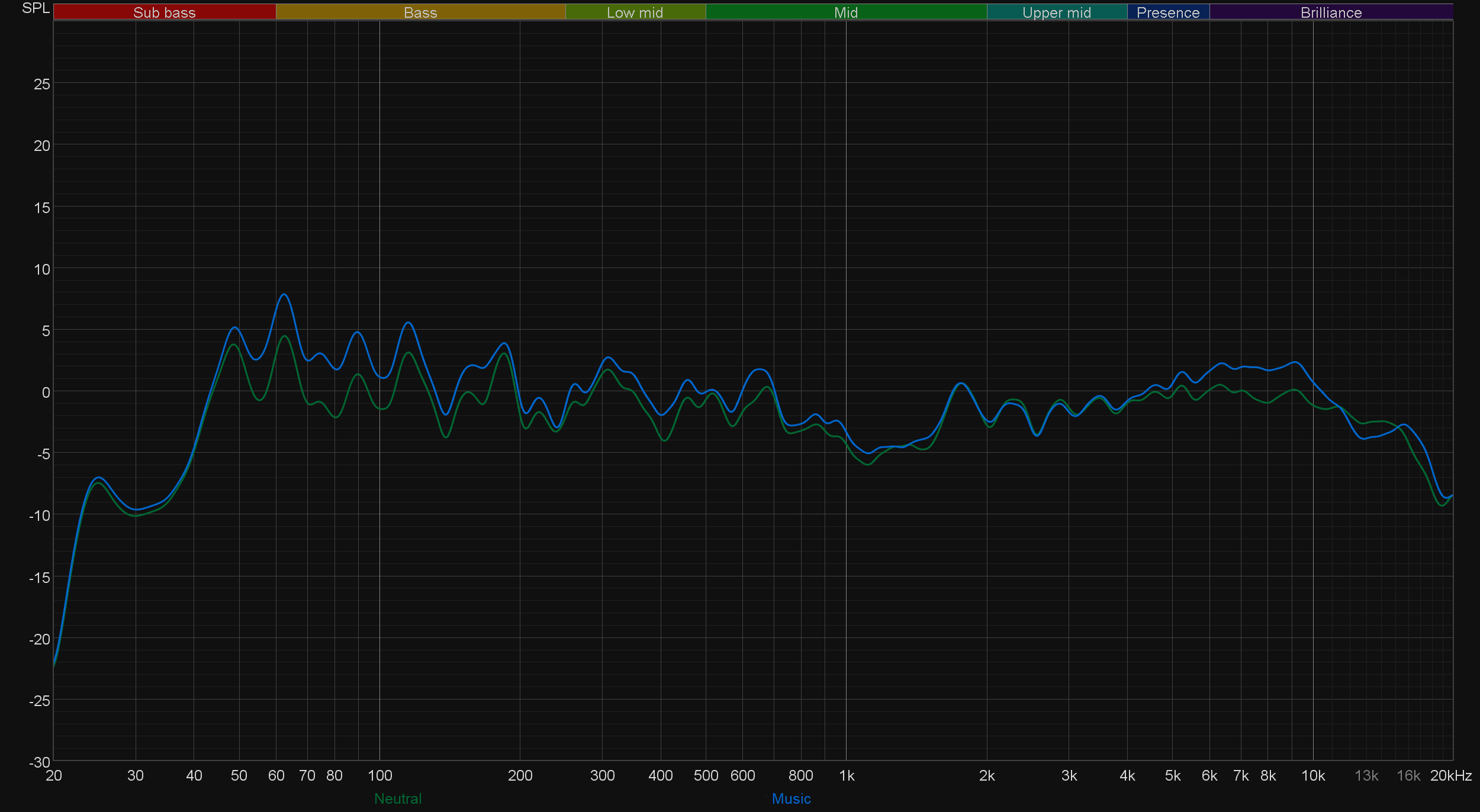Click the 20kHz label on frequency axis

coord(1450,775)
